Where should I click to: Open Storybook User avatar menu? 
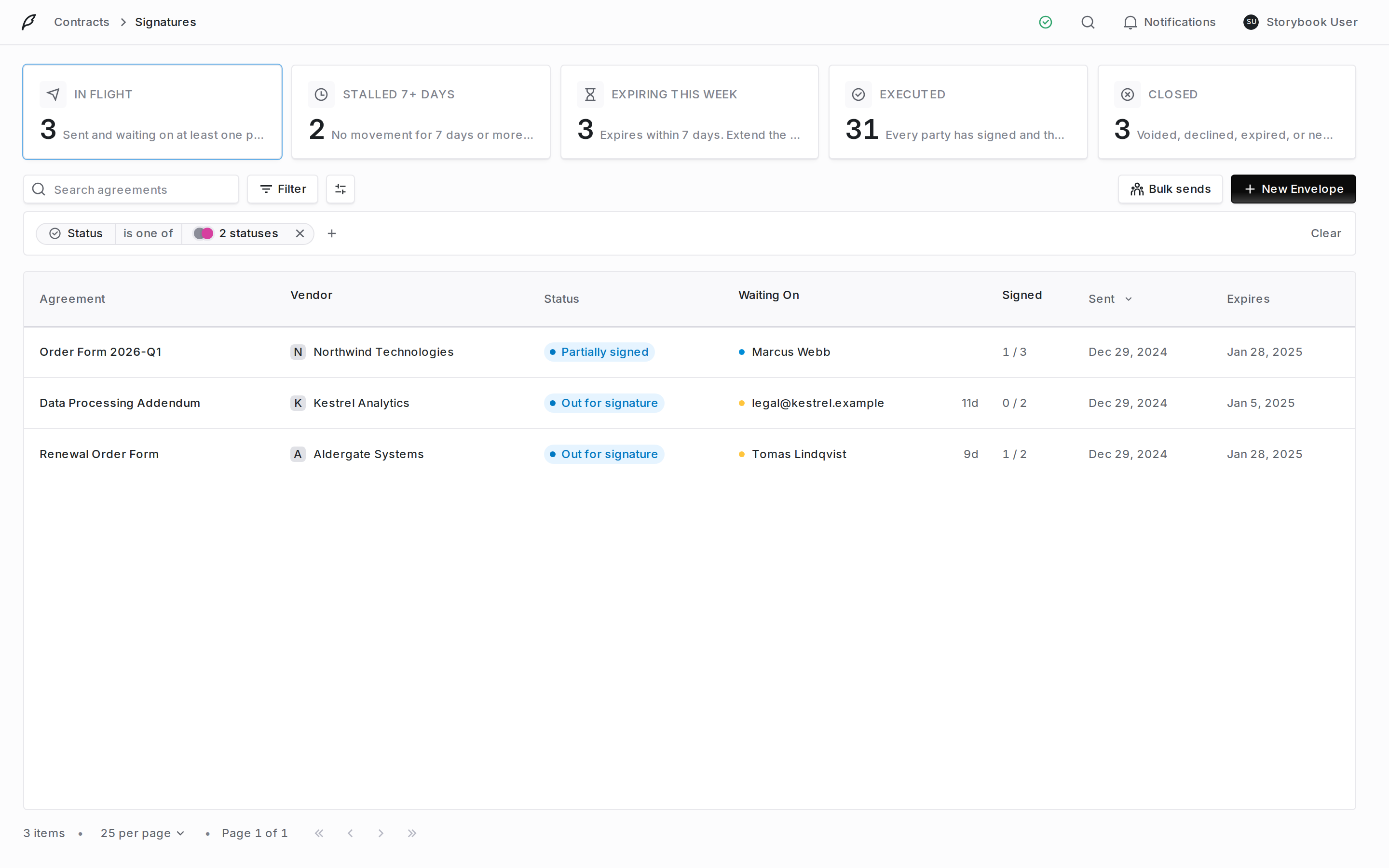1300,22
